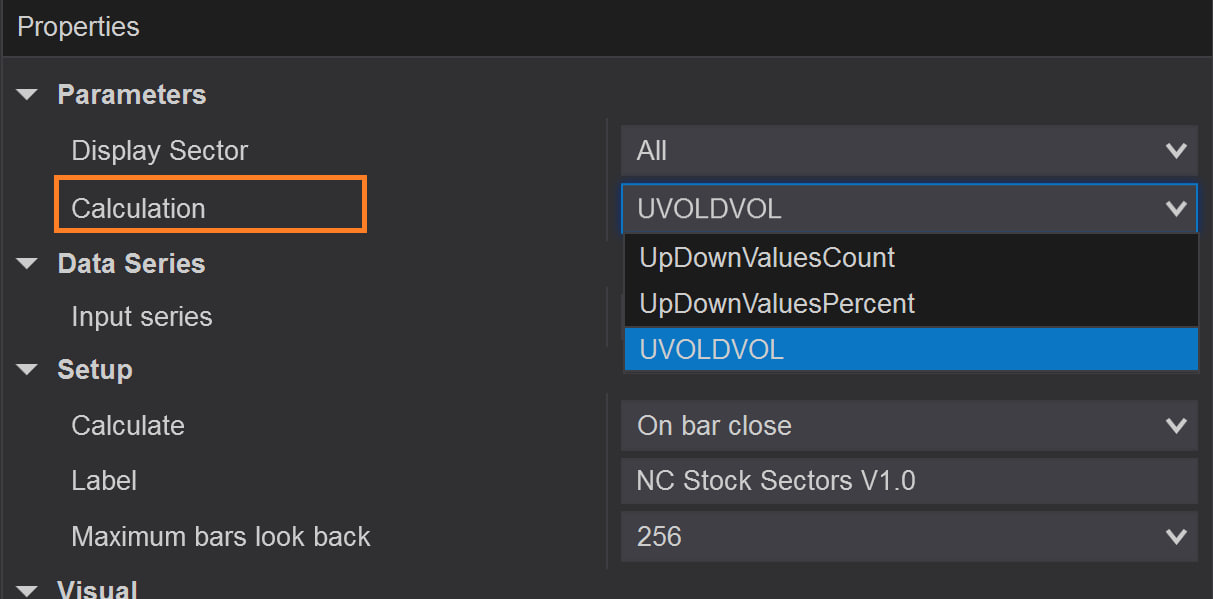
Task: Close the Calculation dropdown via its chevron
Action: tap(1175, 209)
